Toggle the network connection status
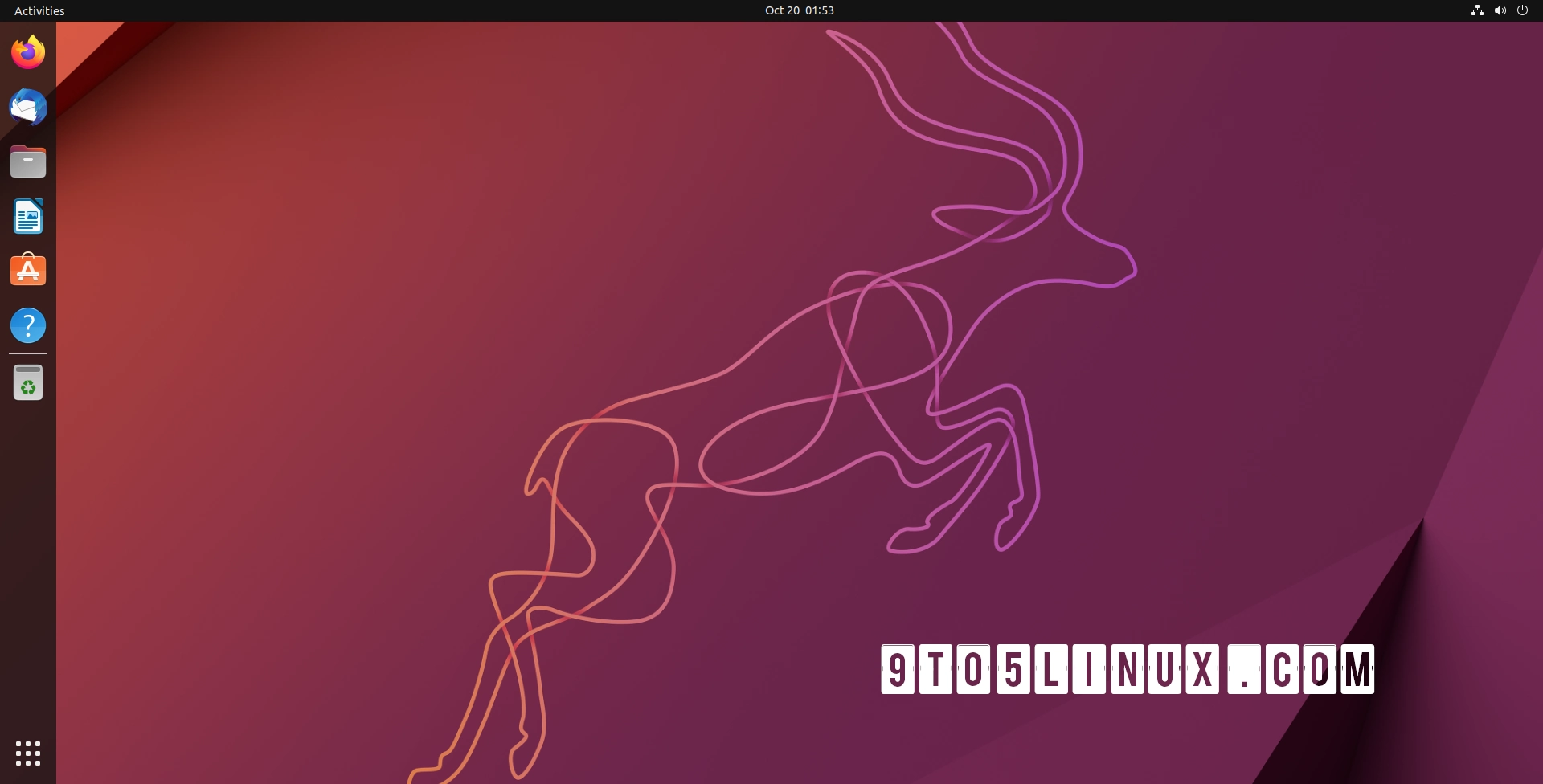The image size is (1543, 784). click(1477, 10)
